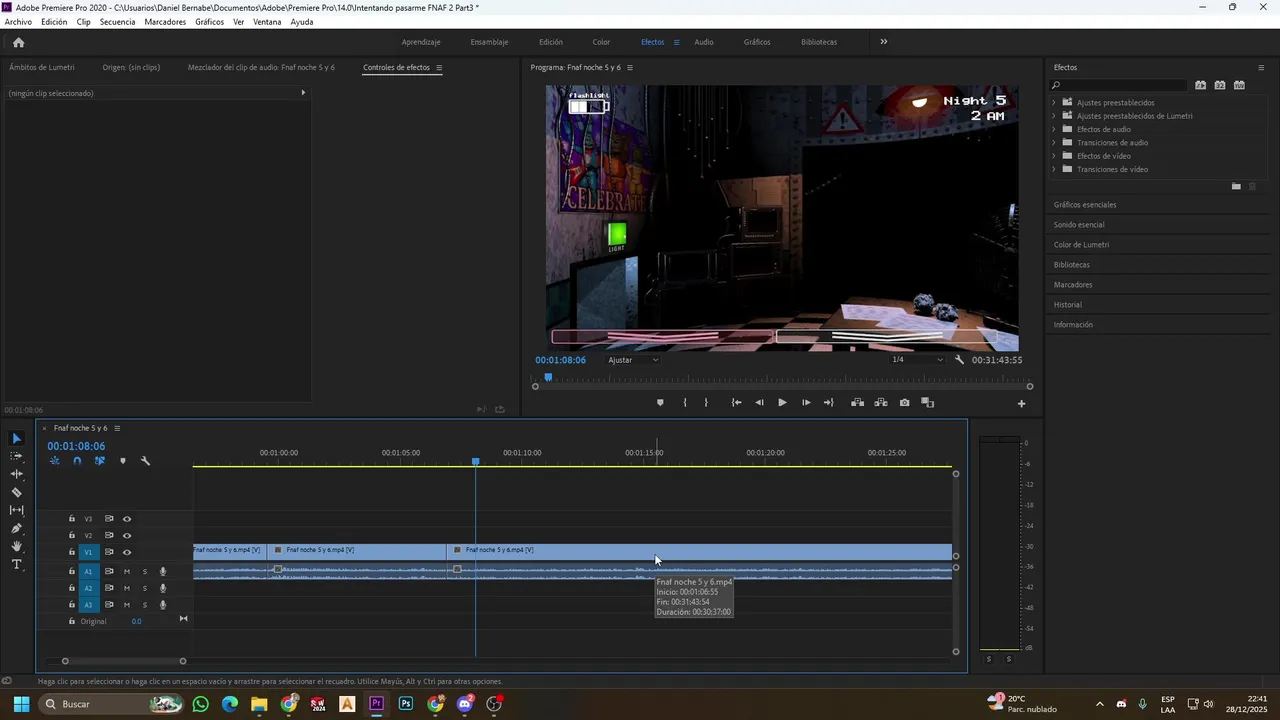The height and width of the screenshot is (720, 1280).
Task: Open Program monitor button editor plus
Action: [1021, 403]
